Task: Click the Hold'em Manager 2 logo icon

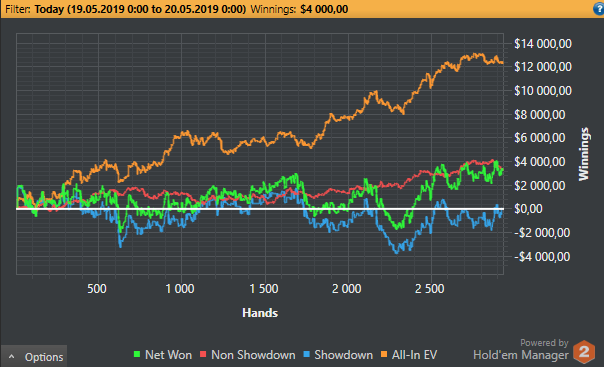Action: (584, 352)
